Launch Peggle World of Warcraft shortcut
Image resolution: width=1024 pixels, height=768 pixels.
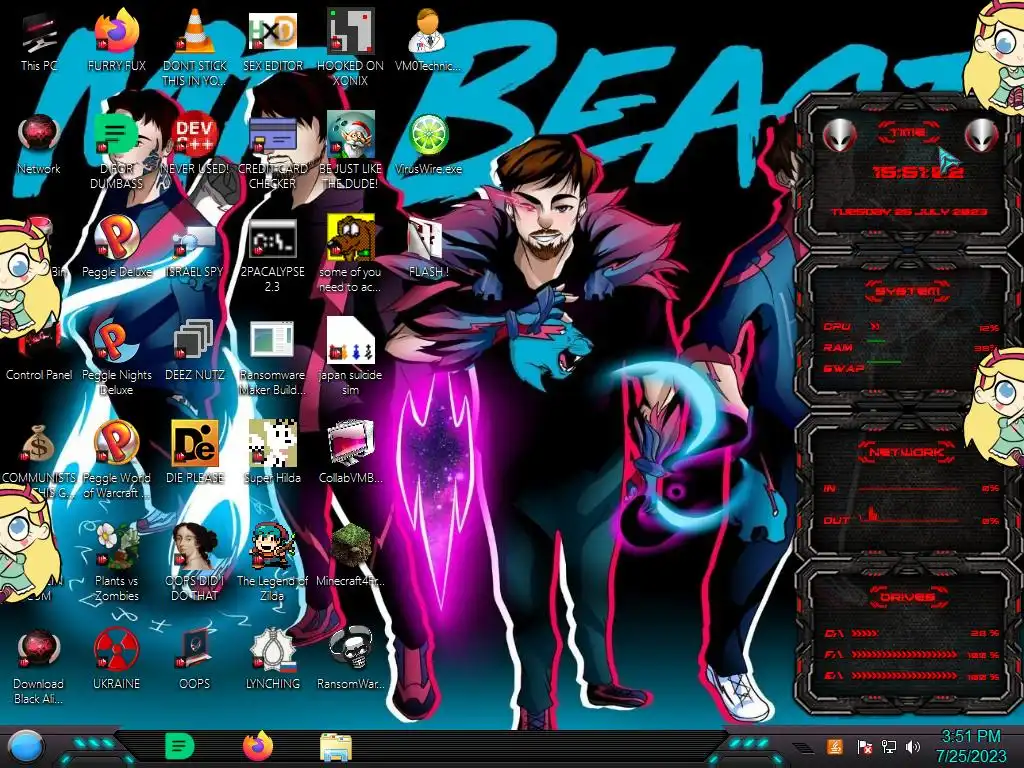tap(116, 460)
